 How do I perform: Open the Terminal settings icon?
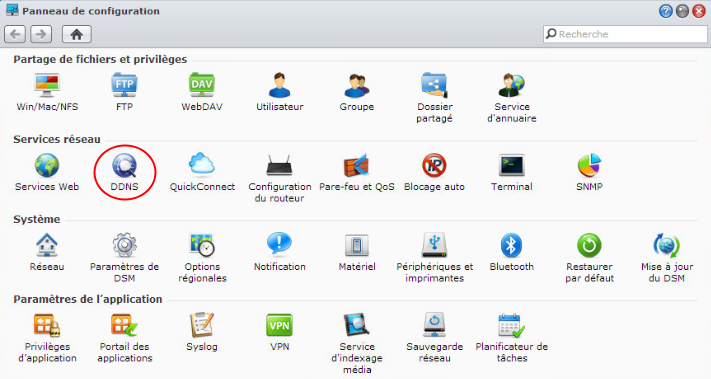tap(512, 165)
